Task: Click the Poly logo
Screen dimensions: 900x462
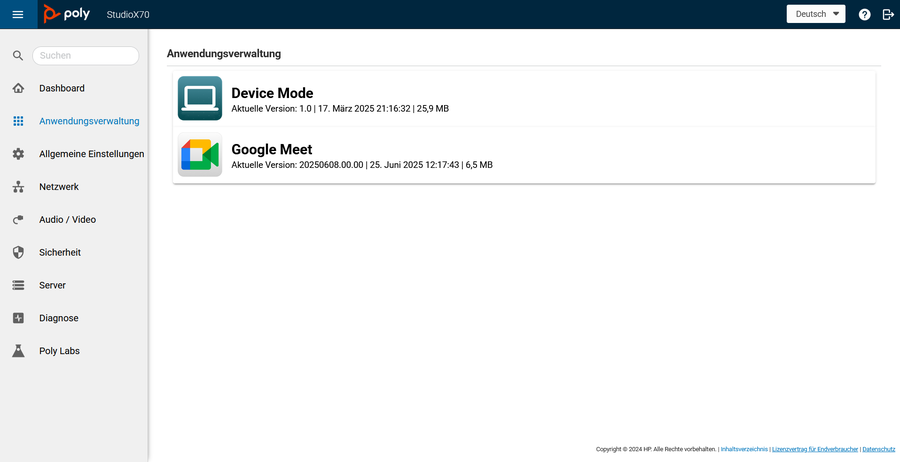Action: (x=67, y=14)
